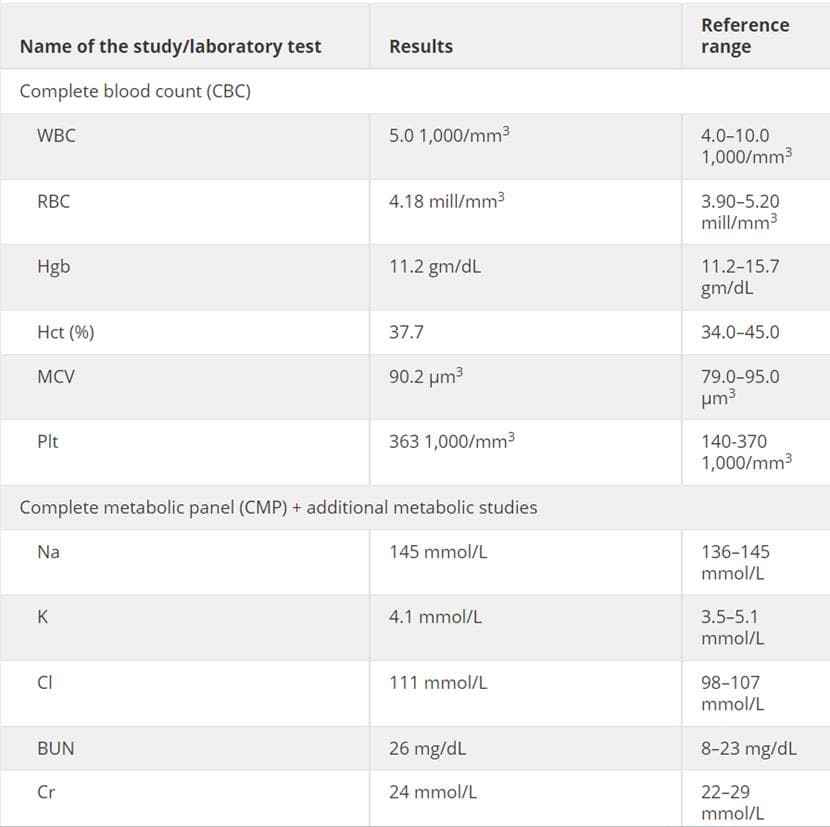The height and width of the screenshot is (827, 830).
Task: Select the Na result 145 mmol/L
Action: point(438,552)
